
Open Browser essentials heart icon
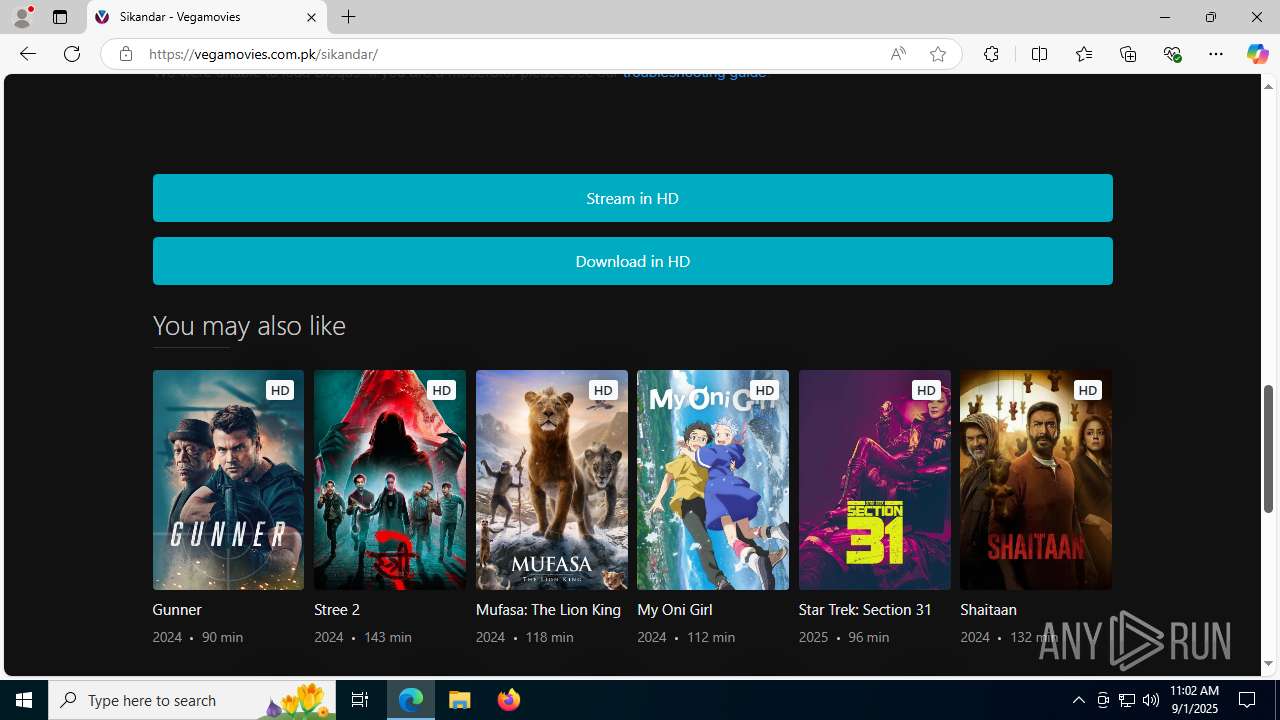[1172, 54]
